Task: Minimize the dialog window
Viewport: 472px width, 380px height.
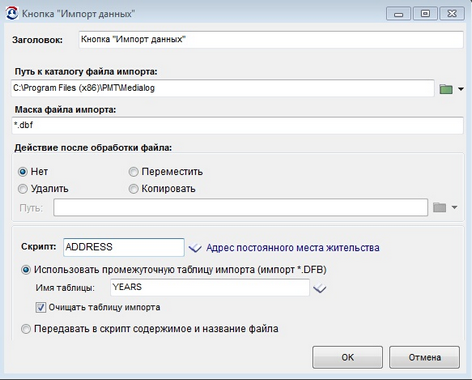Action: (398, 14)
